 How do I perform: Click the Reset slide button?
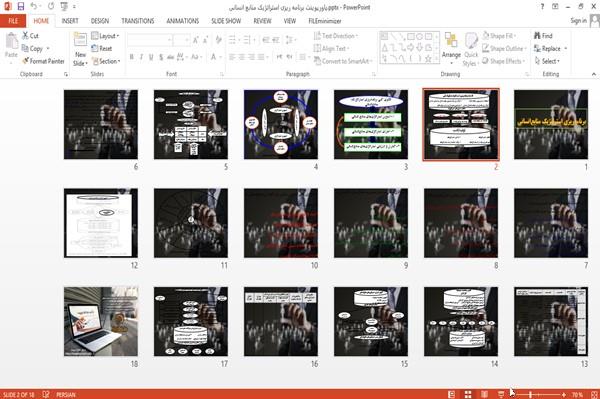(102, 49)
